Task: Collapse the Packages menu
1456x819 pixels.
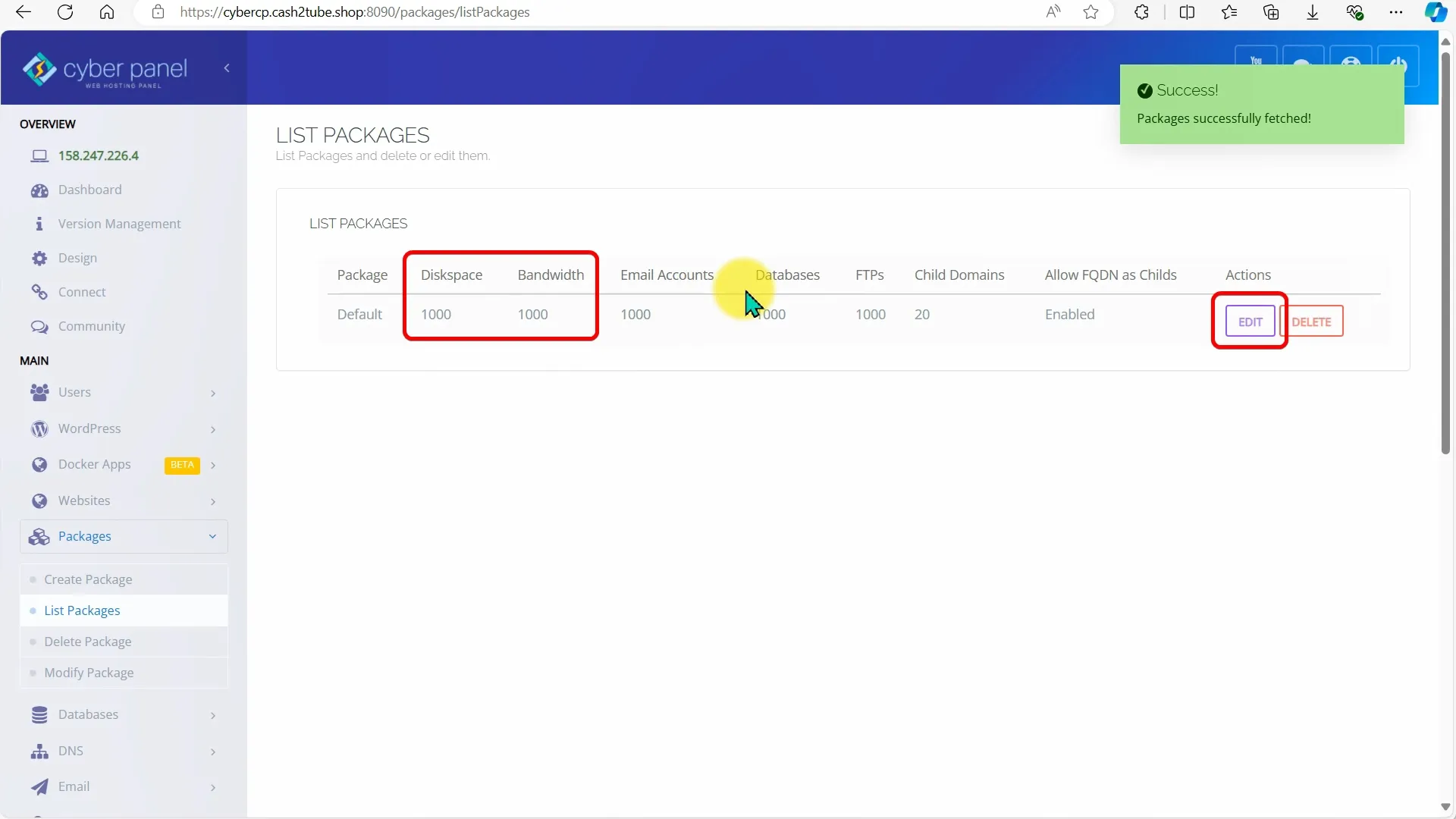Action: pyautogui.click(x=212, y=537)
